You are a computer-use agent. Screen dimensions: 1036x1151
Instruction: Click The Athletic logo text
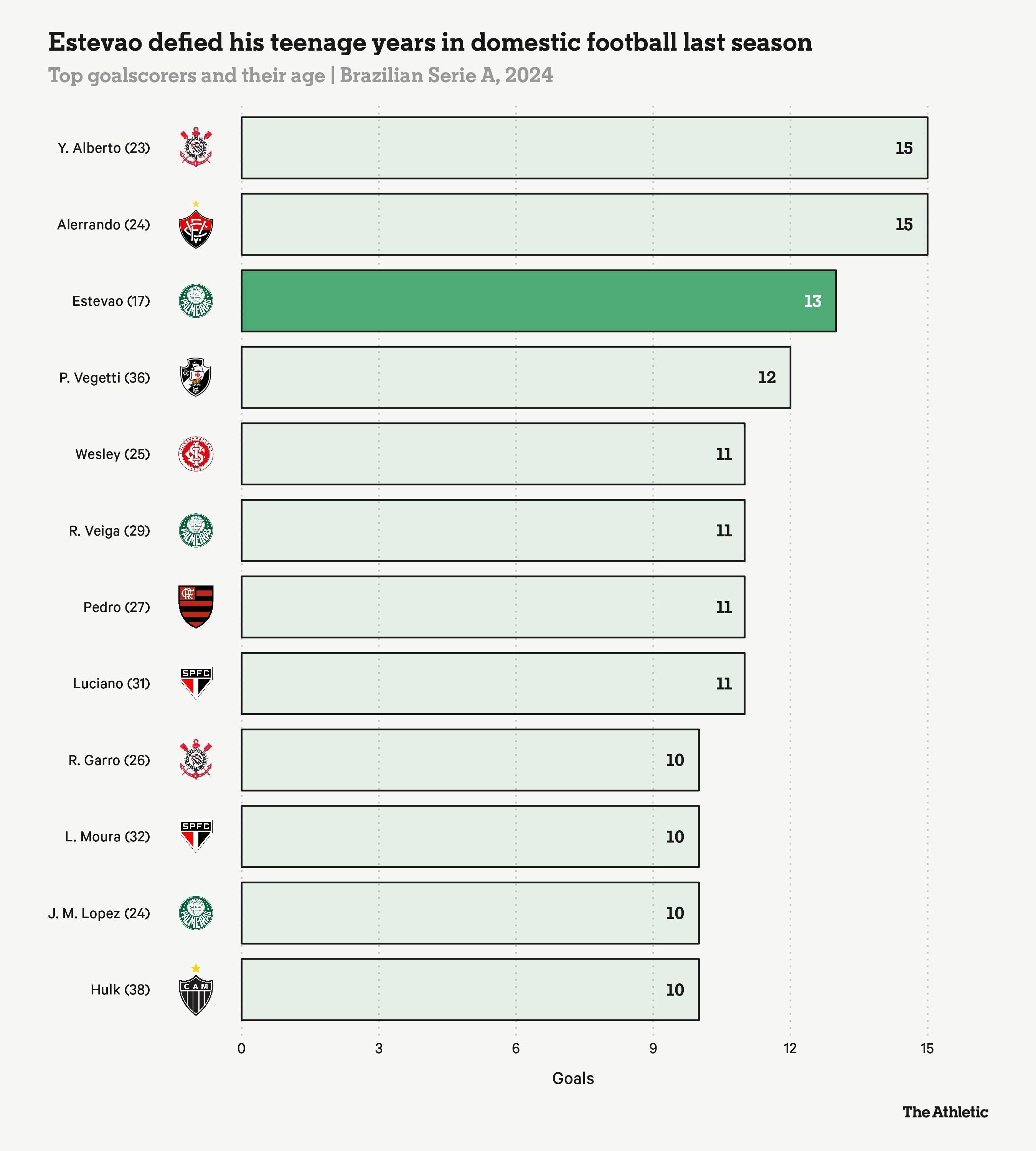pos(945,1112)
